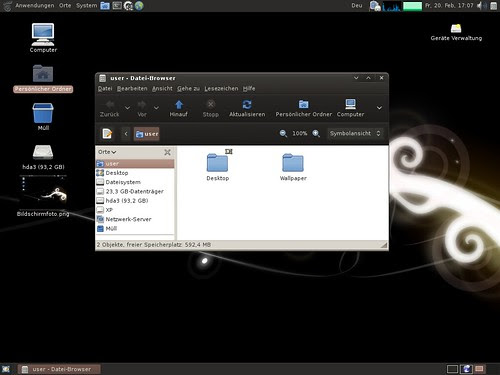Zoom out with the magnifier minus icon

283,133
